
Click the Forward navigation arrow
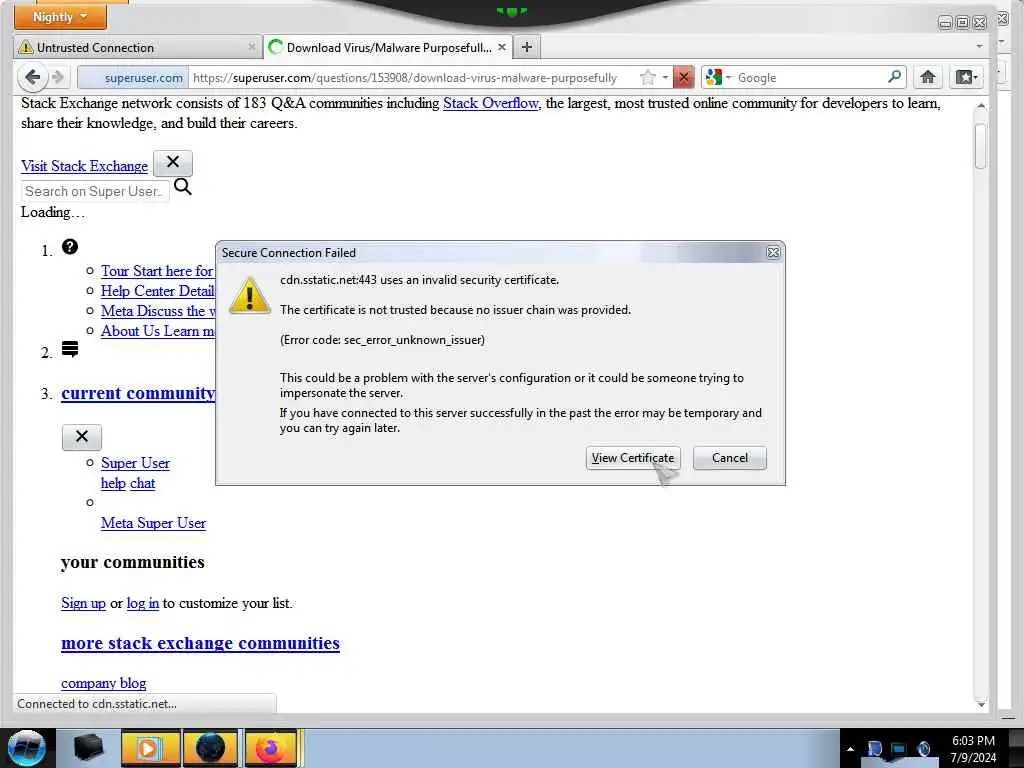tap(58, 77)
